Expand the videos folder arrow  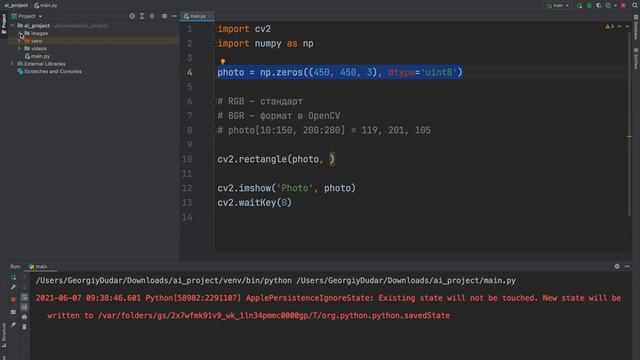point(19,49)
